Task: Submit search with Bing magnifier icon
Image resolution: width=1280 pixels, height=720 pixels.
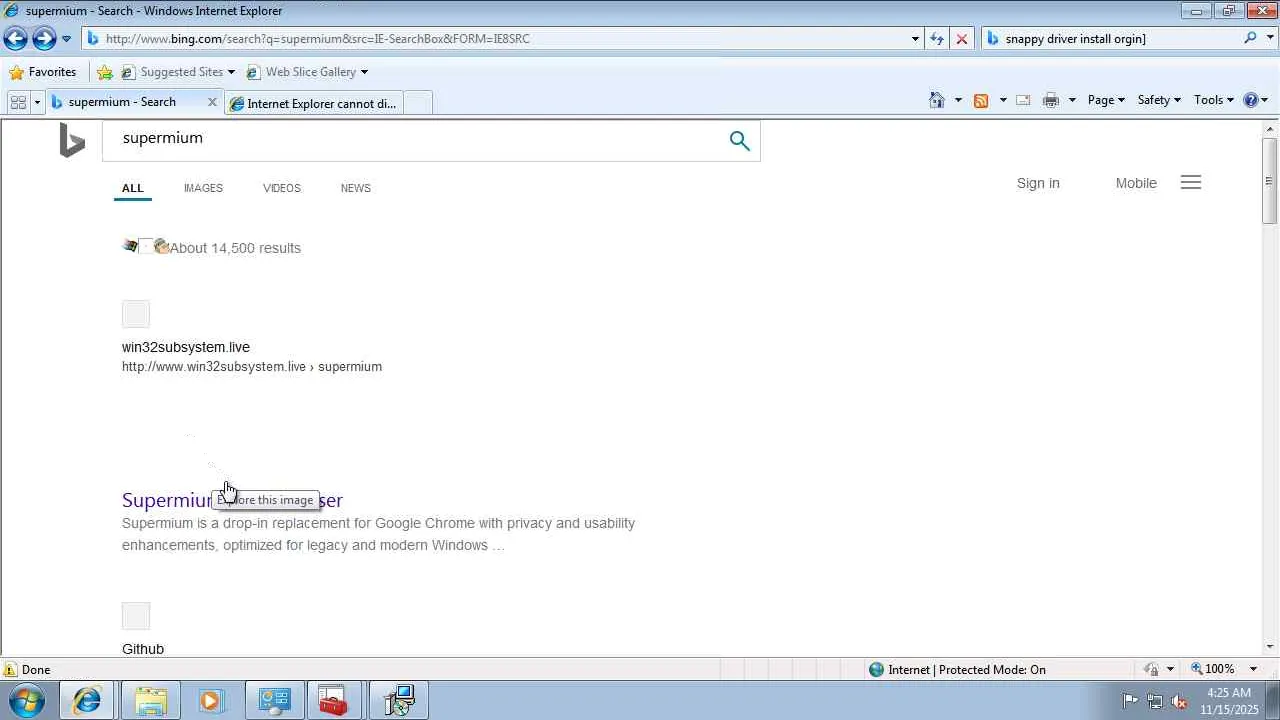Action: click(x=739, y=141)
